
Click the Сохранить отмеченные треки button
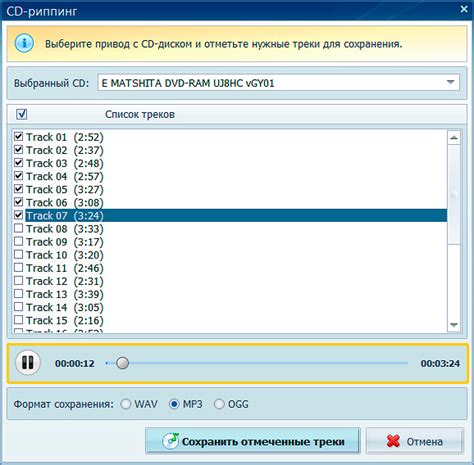point(253,441)
